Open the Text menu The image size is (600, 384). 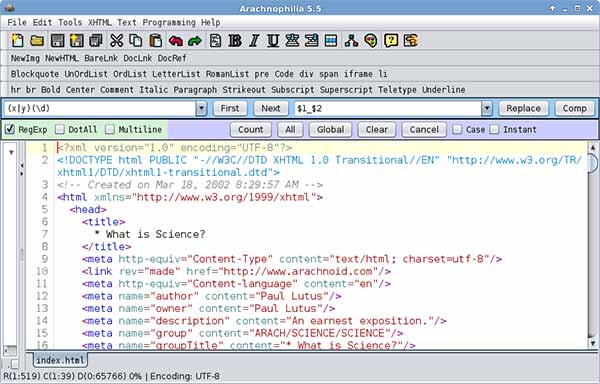click(x=127, y=23)
